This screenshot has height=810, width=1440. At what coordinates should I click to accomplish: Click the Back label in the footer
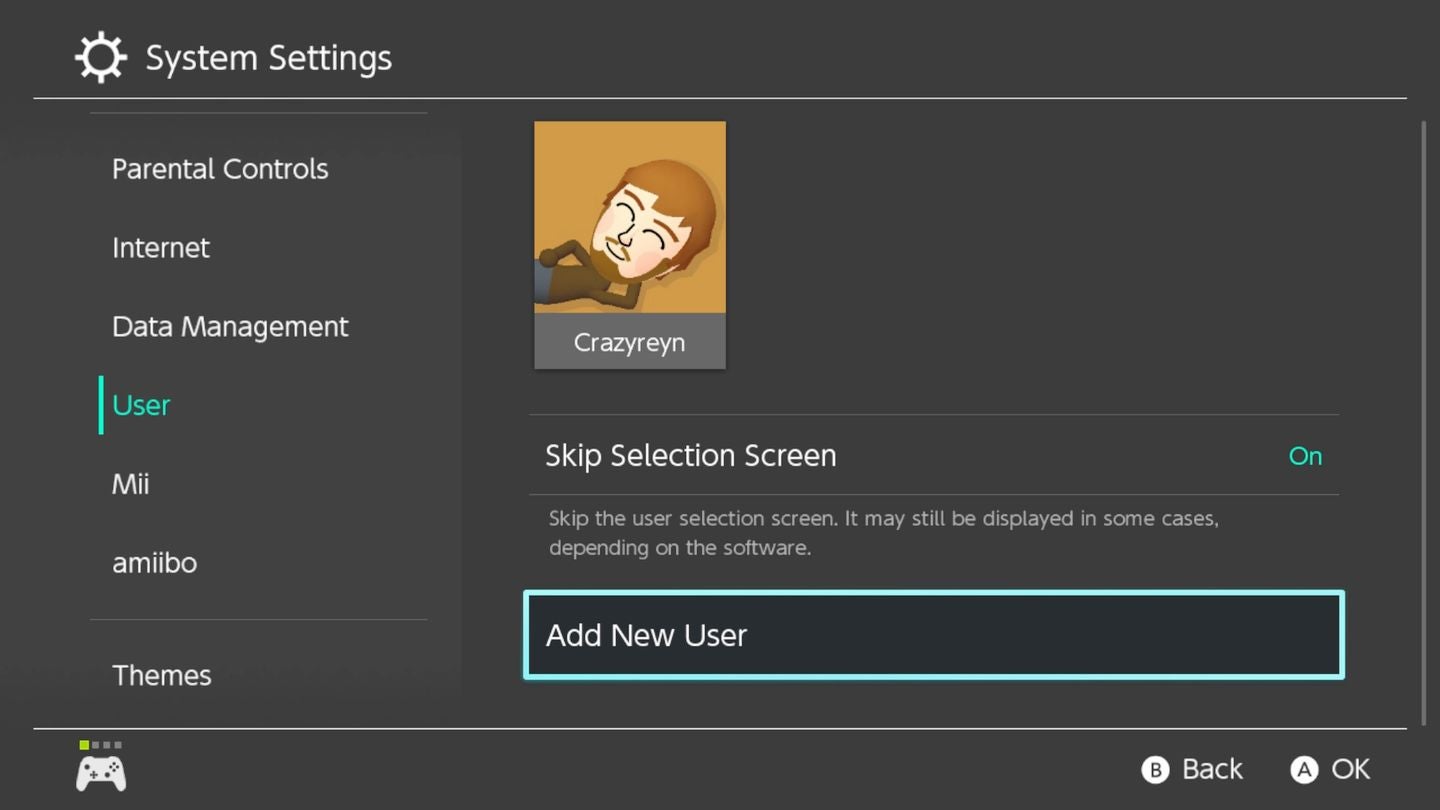(1211, 769)
